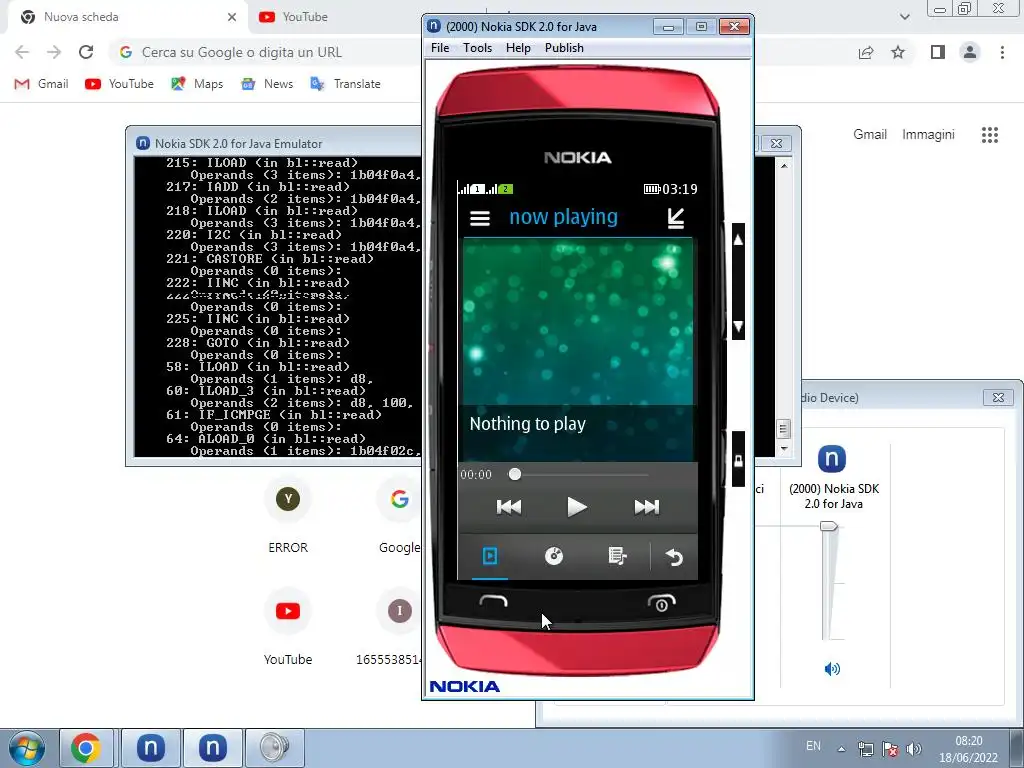The image size is (1024, 768).
Task: Open the playlist icon tab
Action: pyautogui.click(x=617, y=556)
